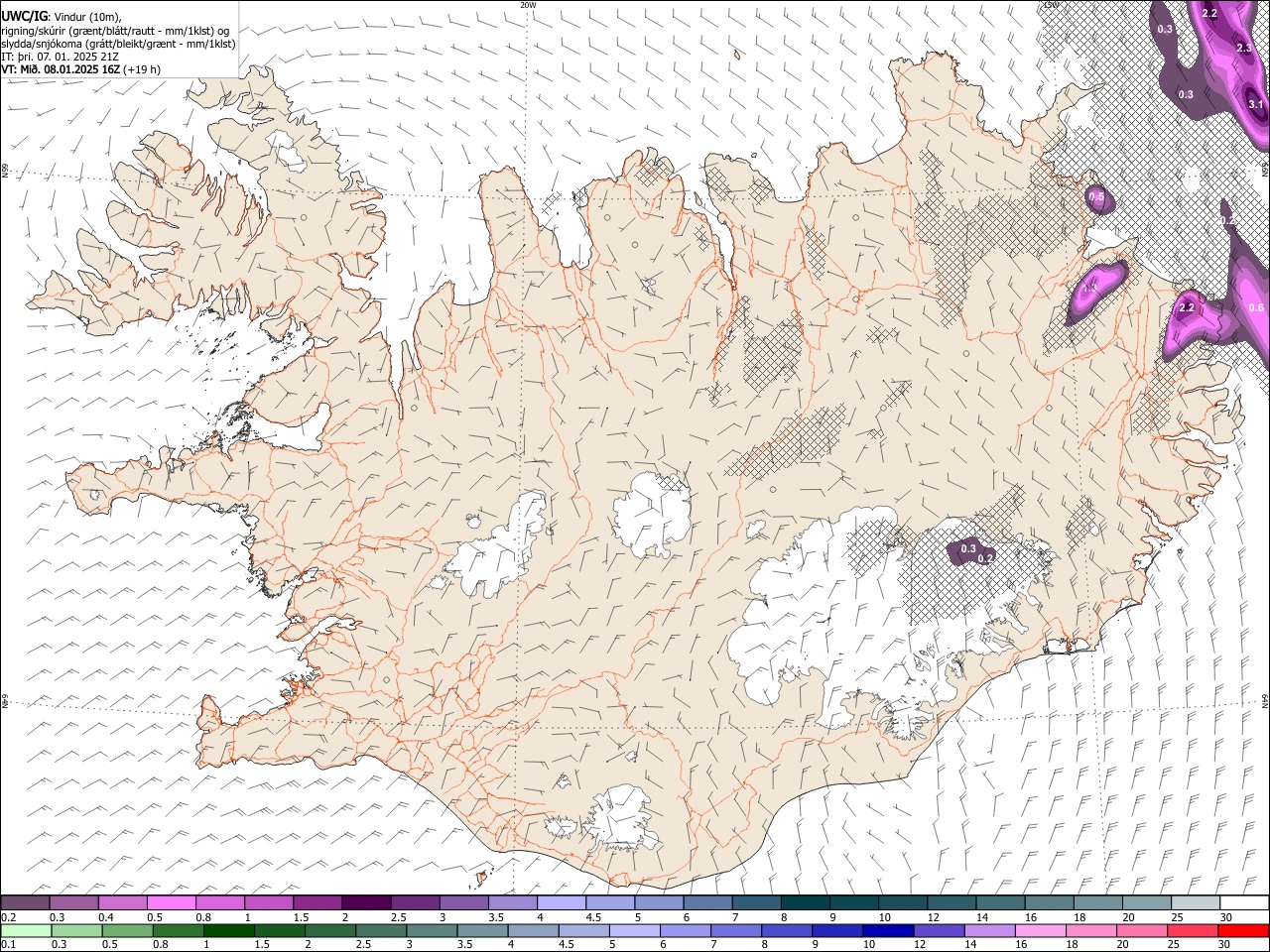This screenshot has width=1270, height=952.
Task: Click bottom legend swatch above label 1
Action: (x=228, y=930)
